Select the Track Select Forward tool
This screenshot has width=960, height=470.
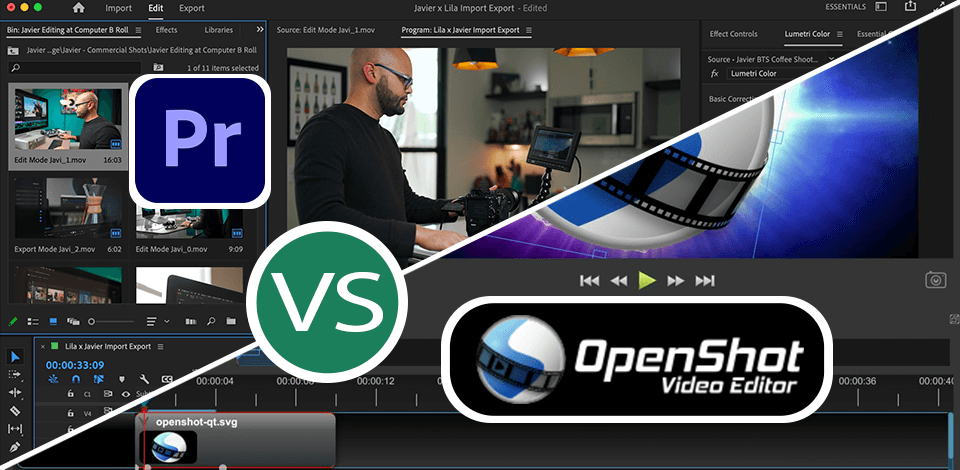(15, 375)
